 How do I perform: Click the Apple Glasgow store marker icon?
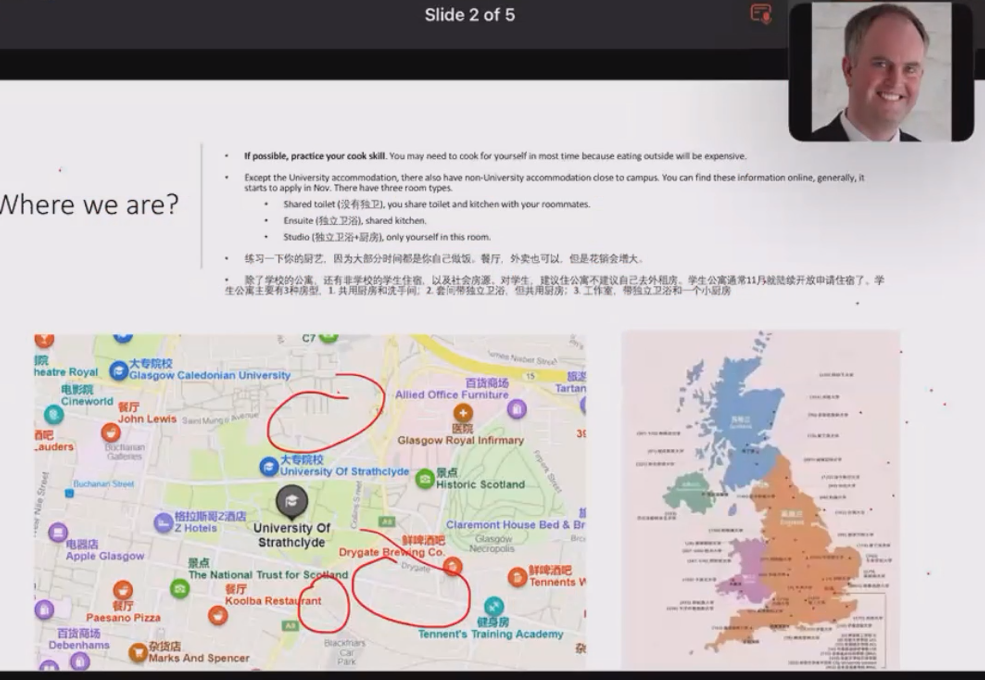click(58, 532)
